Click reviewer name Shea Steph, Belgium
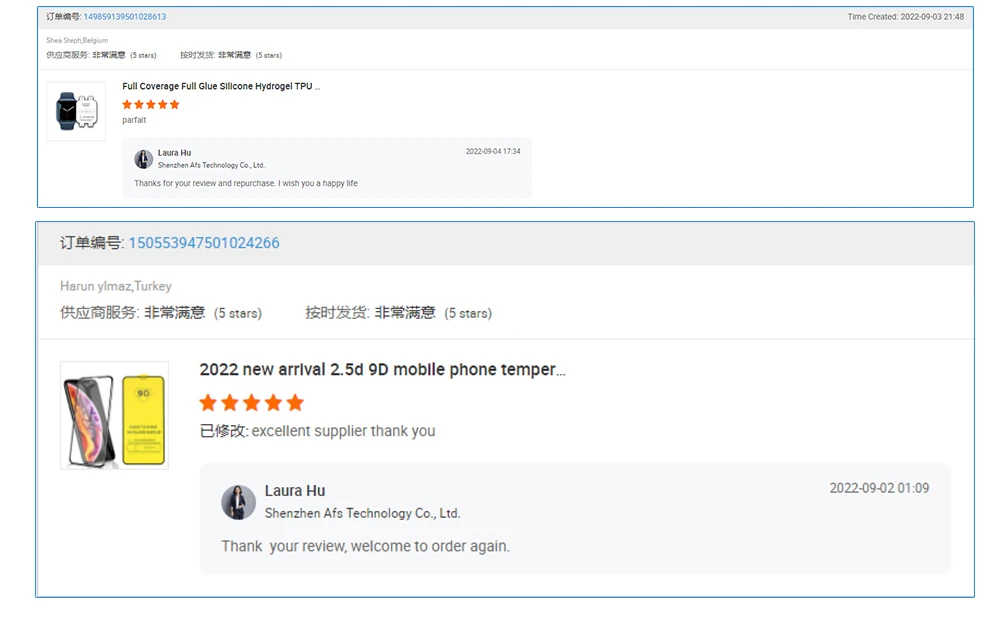The image size is (1000, 633). pyautogui.click(x=77, y=41)
